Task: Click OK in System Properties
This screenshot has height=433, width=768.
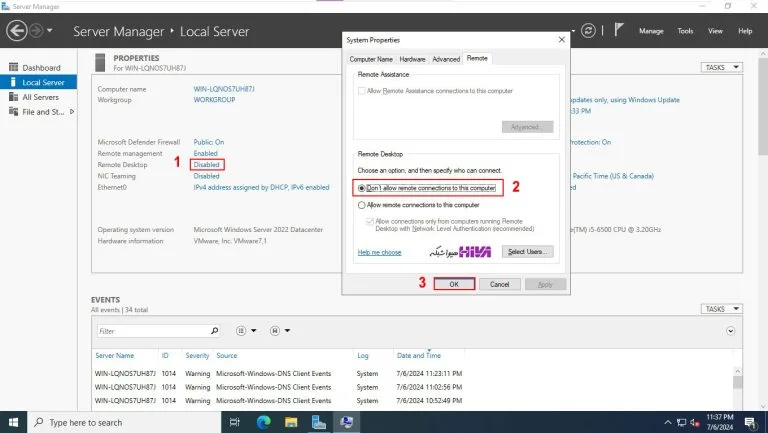Action: pyautogui.click(x=454, y=284)
